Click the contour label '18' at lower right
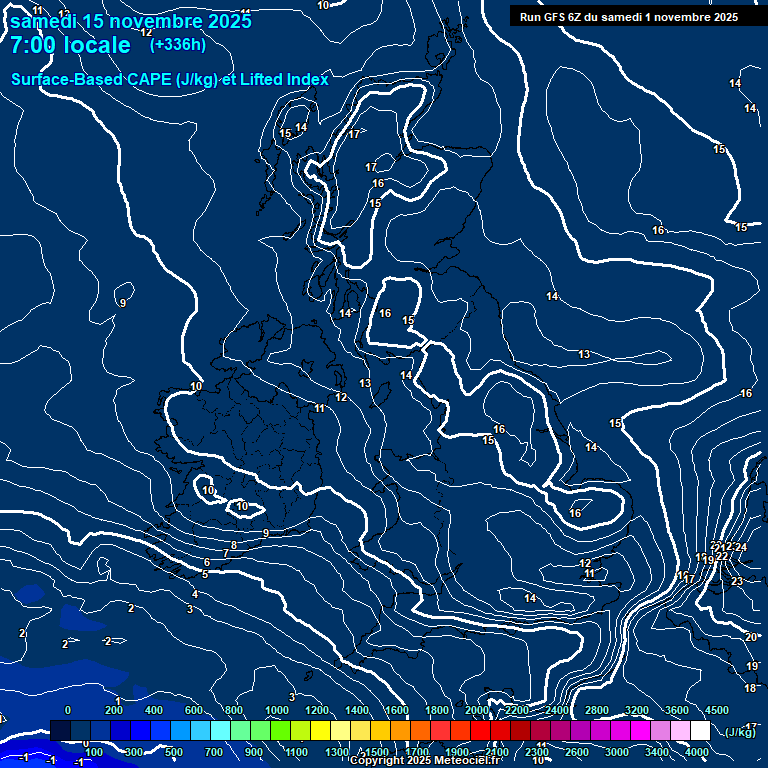768x768 pixels. 750,688
